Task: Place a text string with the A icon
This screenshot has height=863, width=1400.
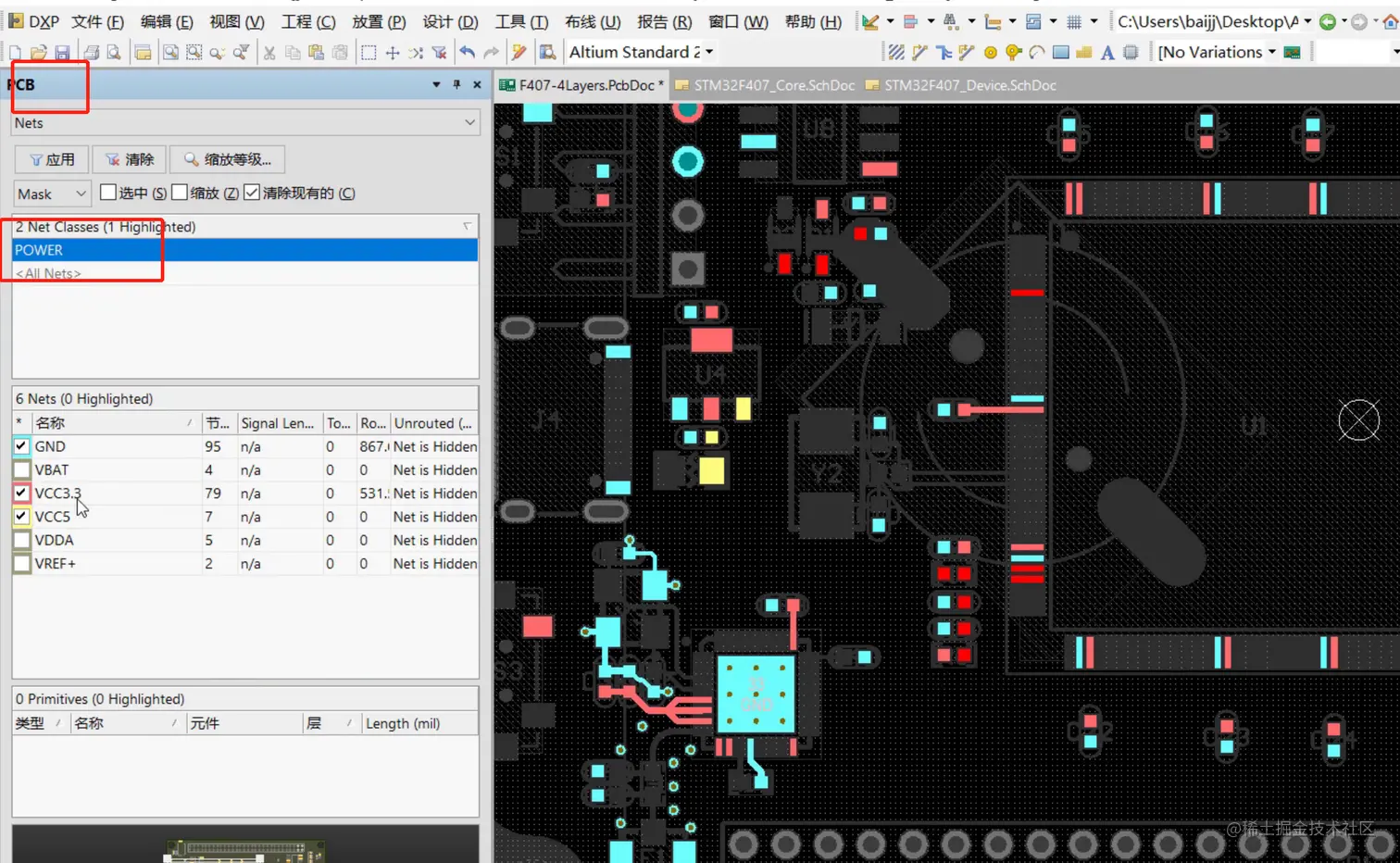Action: [x=1107, y=53]
